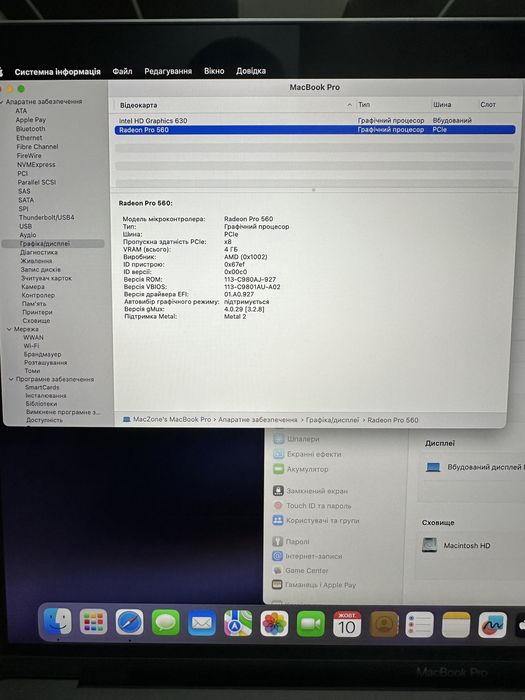The image size is (525, 700).
Task: Select Intel HD Graphics 630 row
Action: point(314,121)
